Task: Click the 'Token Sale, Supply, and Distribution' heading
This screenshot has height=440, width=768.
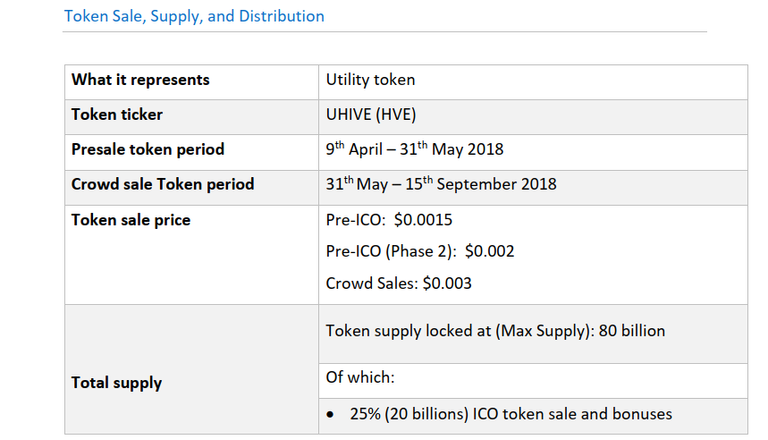Action: tap(194, 16)
